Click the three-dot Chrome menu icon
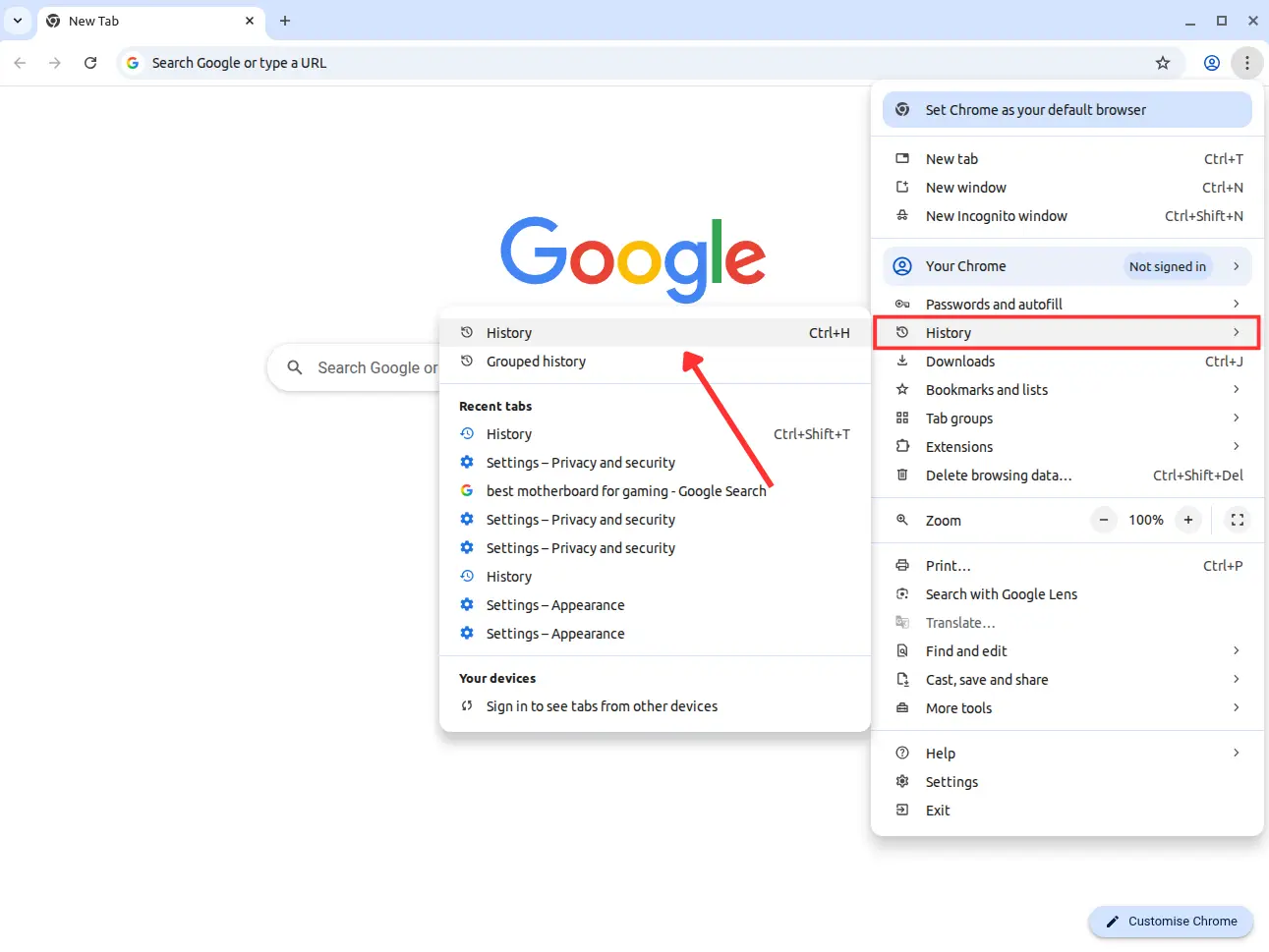This screenshot has height=952, width=1269. (1247, 63)
